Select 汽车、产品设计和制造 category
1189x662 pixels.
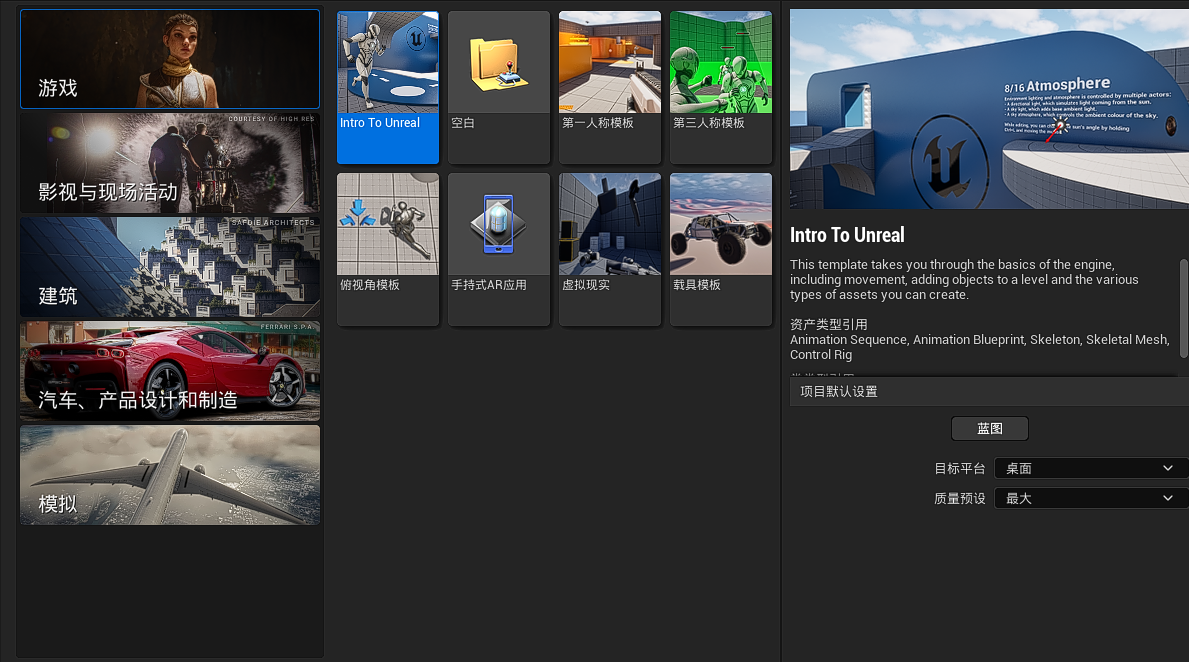(170, 371)
